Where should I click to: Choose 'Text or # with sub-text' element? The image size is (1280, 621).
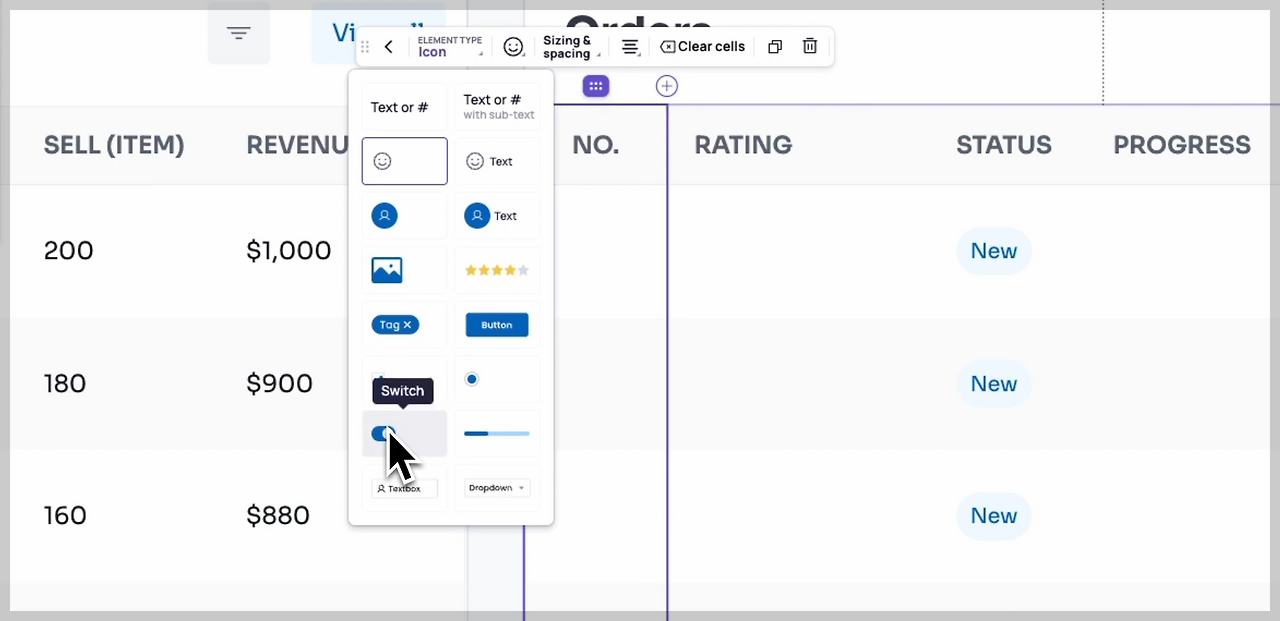coord(497,107)
